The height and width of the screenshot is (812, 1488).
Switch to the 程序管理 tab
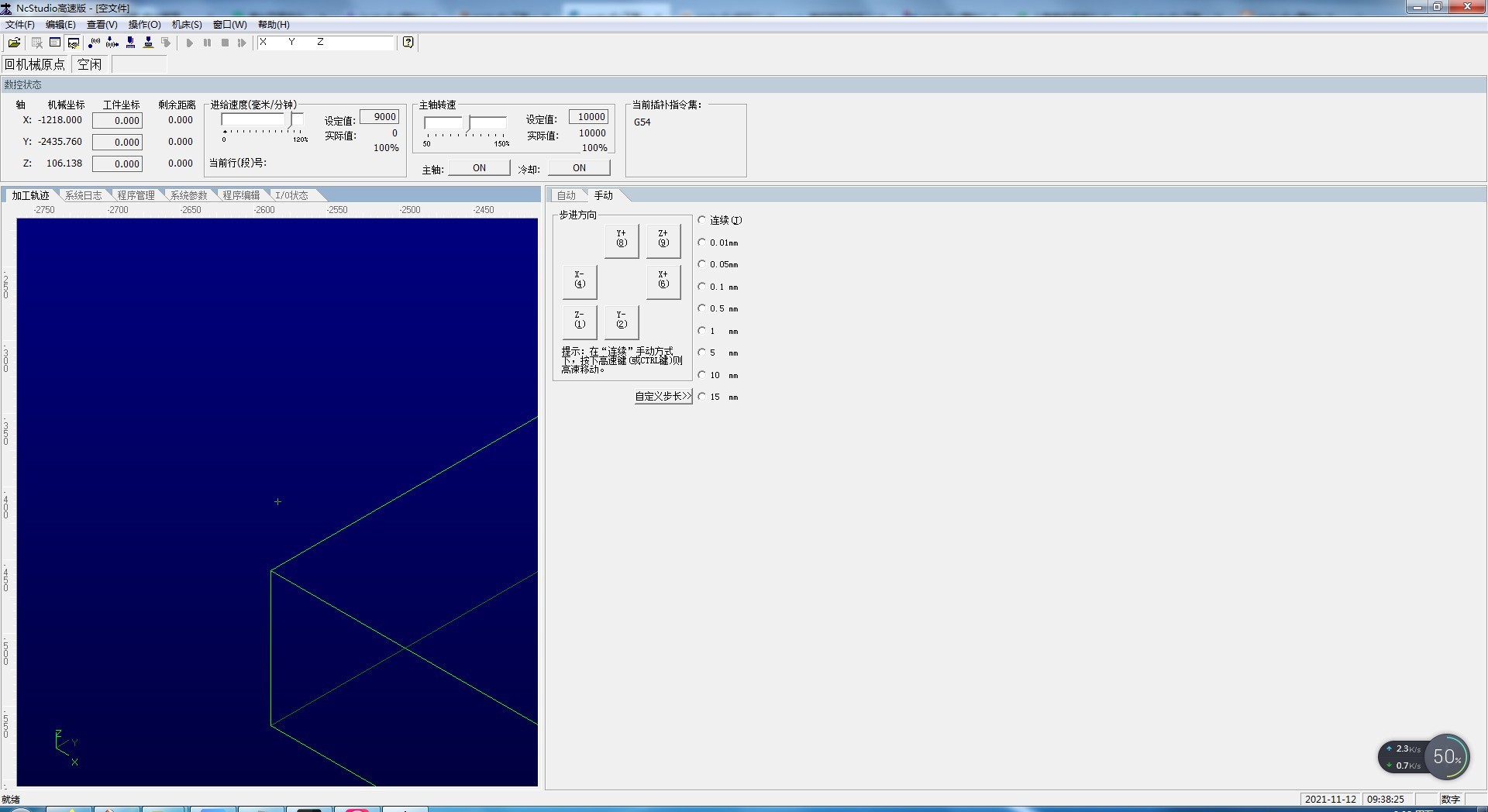(x=136, y=195)
